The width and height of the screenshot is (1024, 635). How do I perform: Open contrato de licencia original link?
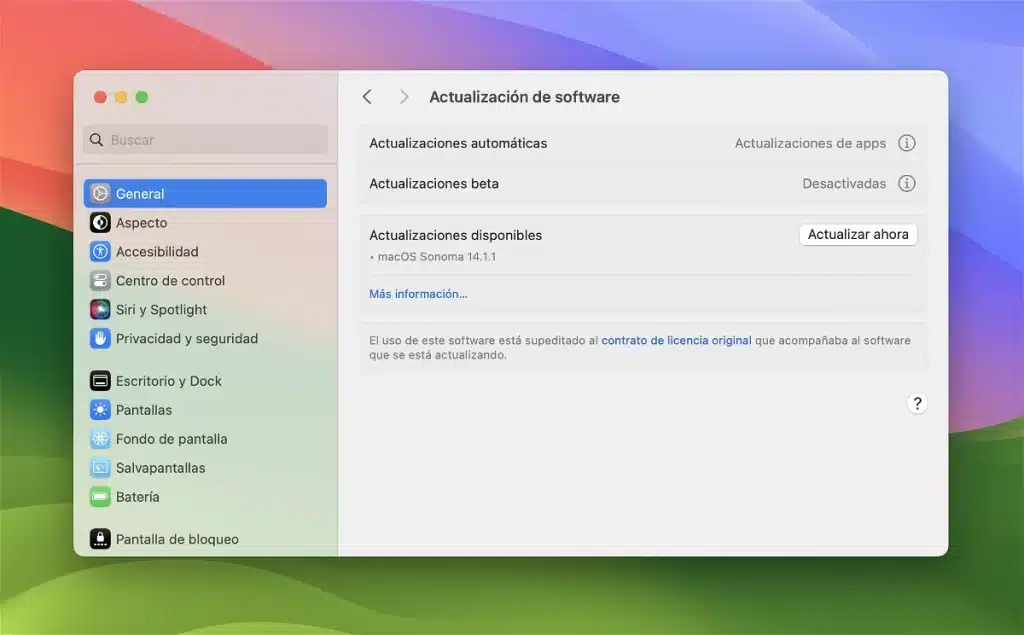coord(676,340)
